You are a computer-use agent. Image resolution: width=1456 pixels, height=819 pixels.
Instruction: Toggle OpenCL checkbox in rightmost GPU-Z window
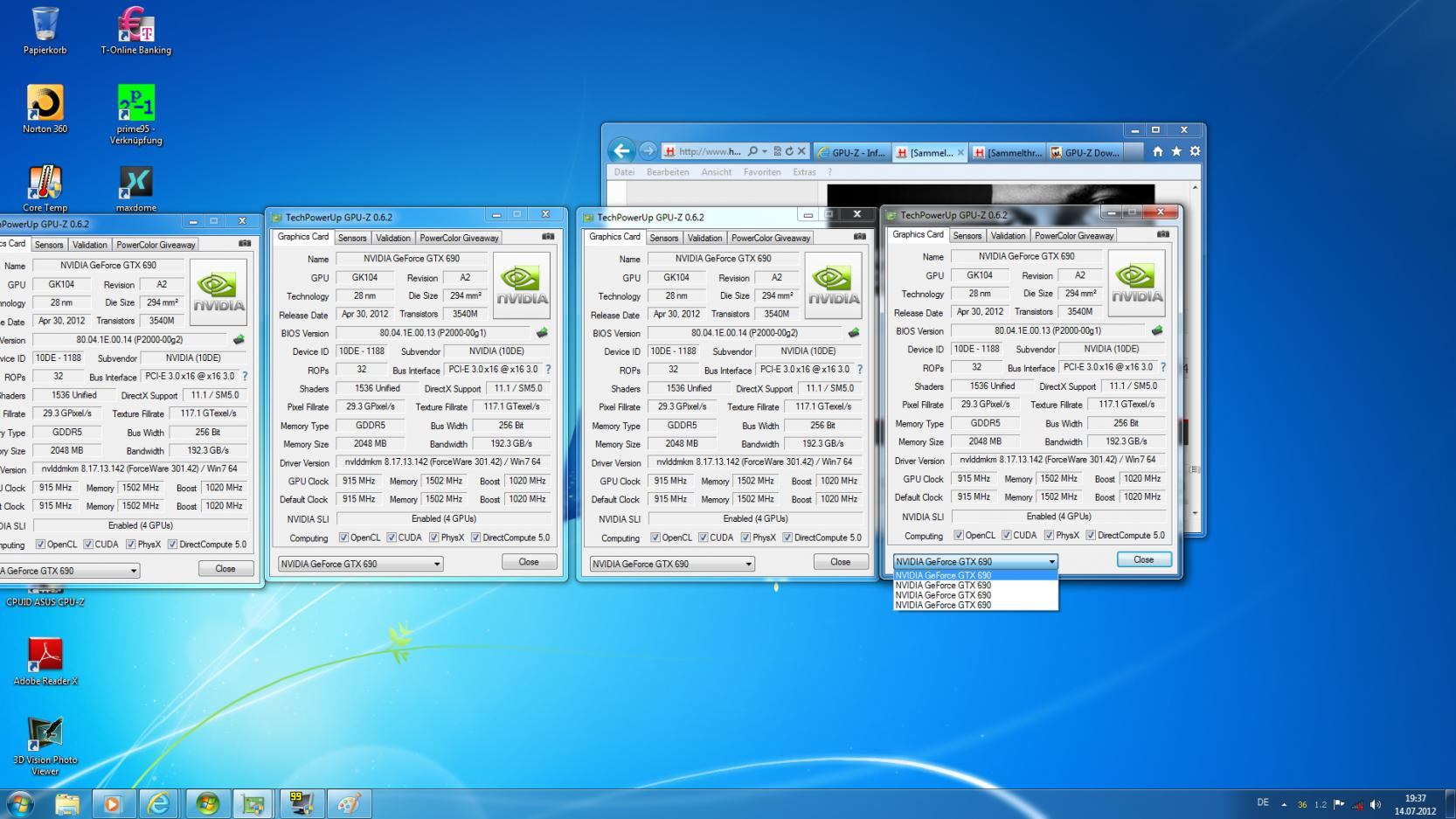pos(959,535)
